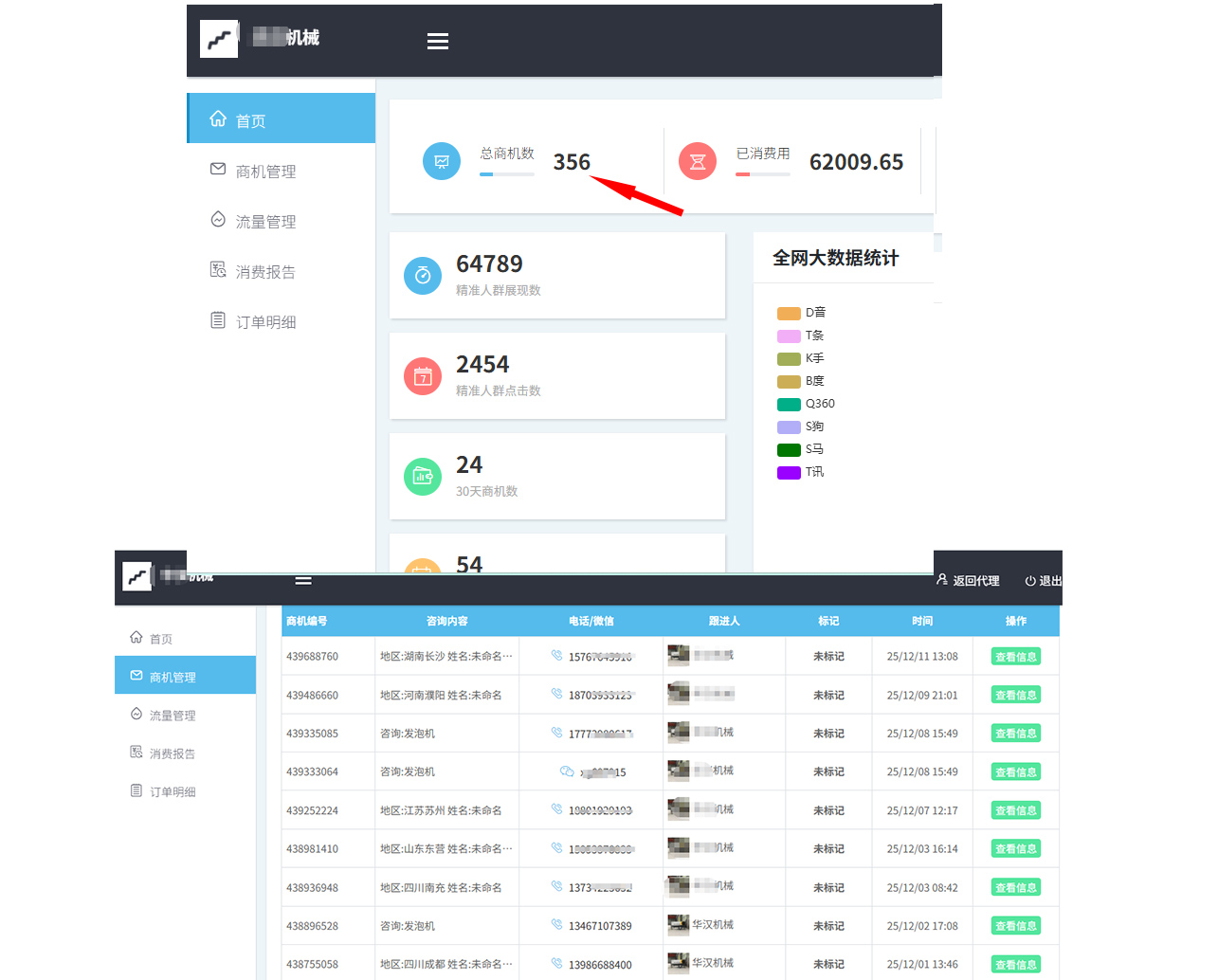Open 商机管理 in the upper sidebar
1218x980 pixels.
pyautogui.click(x=265, y=172)
